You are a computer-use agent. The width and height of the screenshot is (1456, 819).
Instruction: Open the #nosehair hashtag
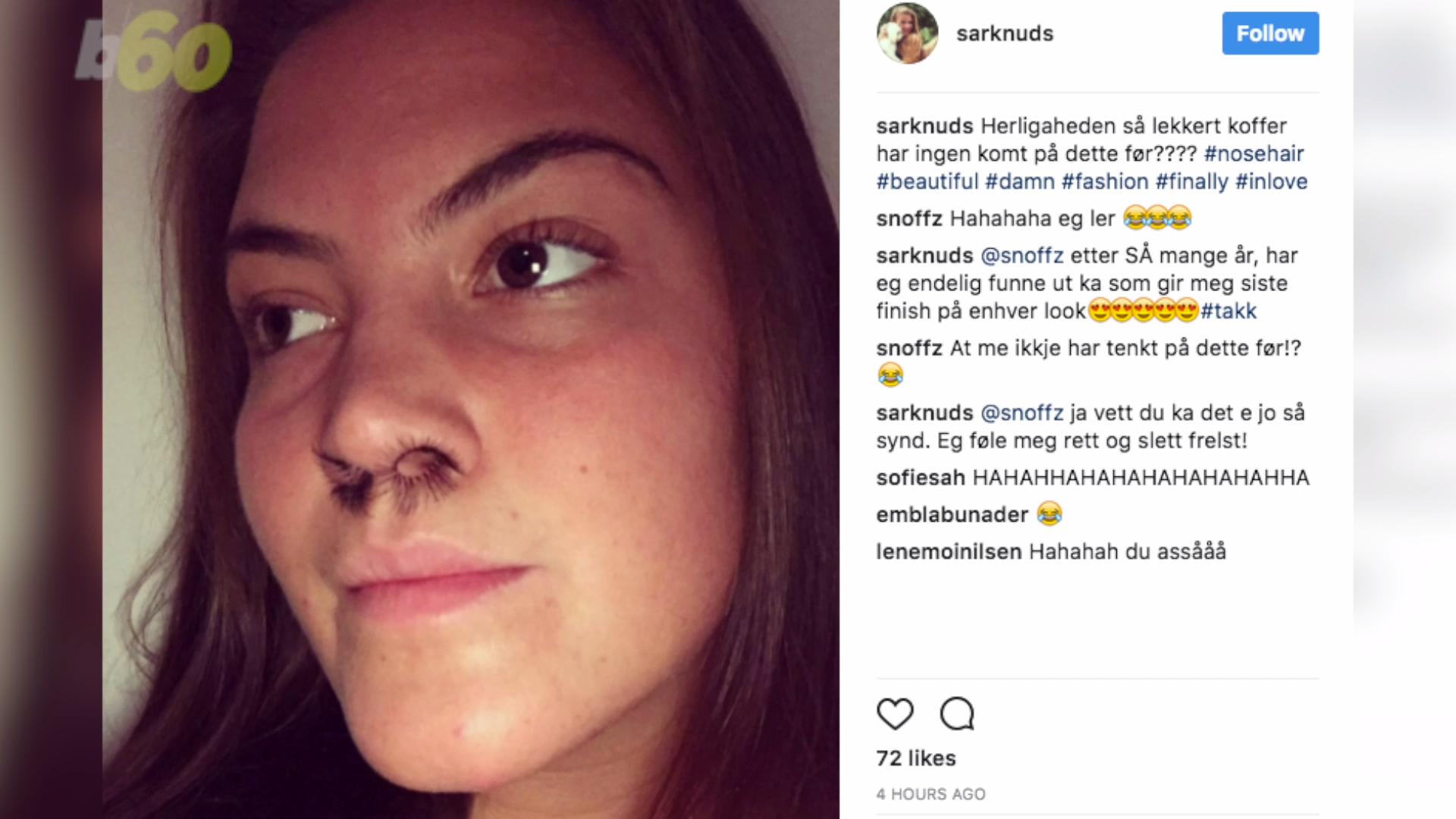1254,154
